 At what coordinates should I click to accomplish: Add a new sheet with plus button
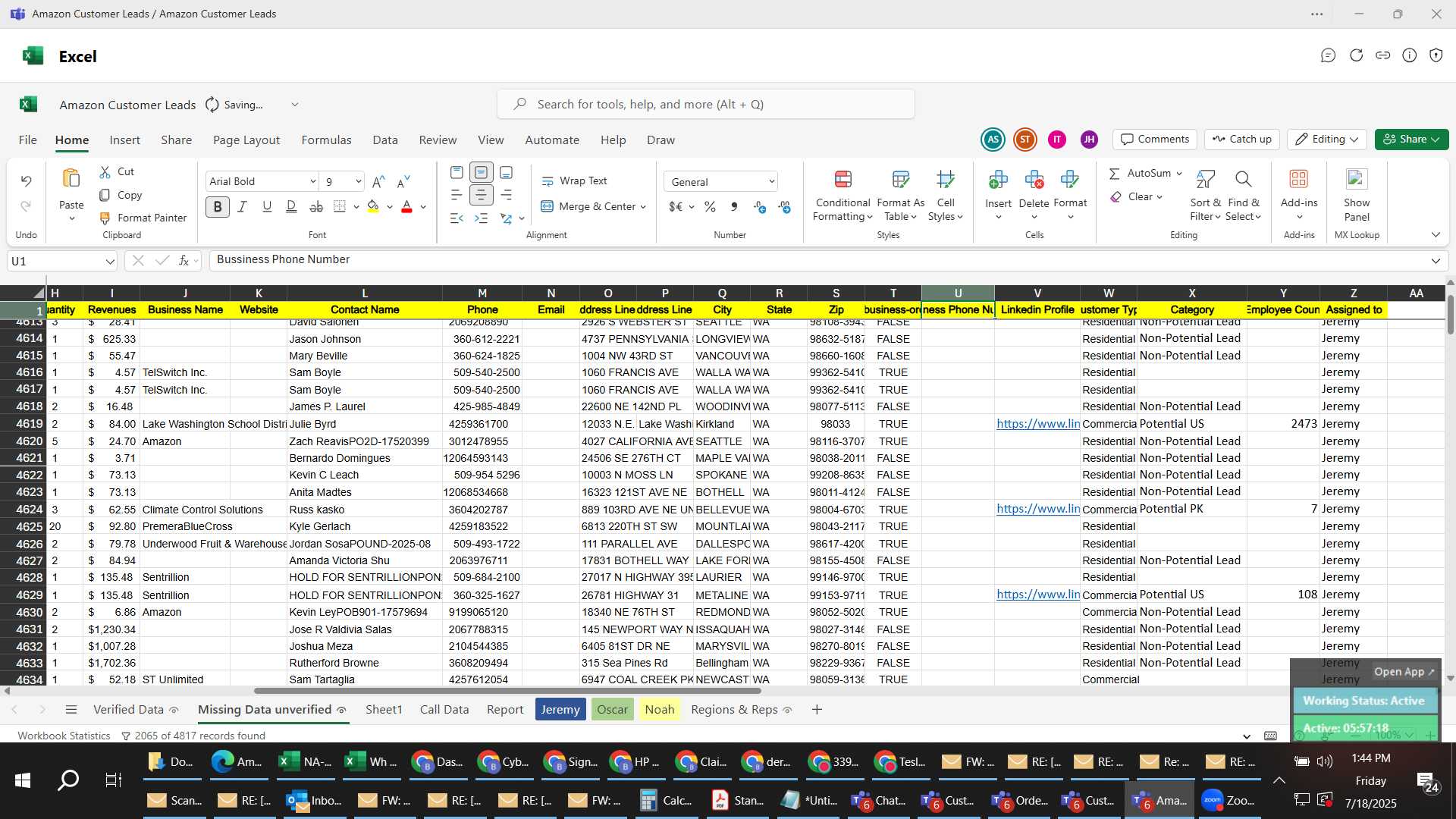tap(817, 709)
